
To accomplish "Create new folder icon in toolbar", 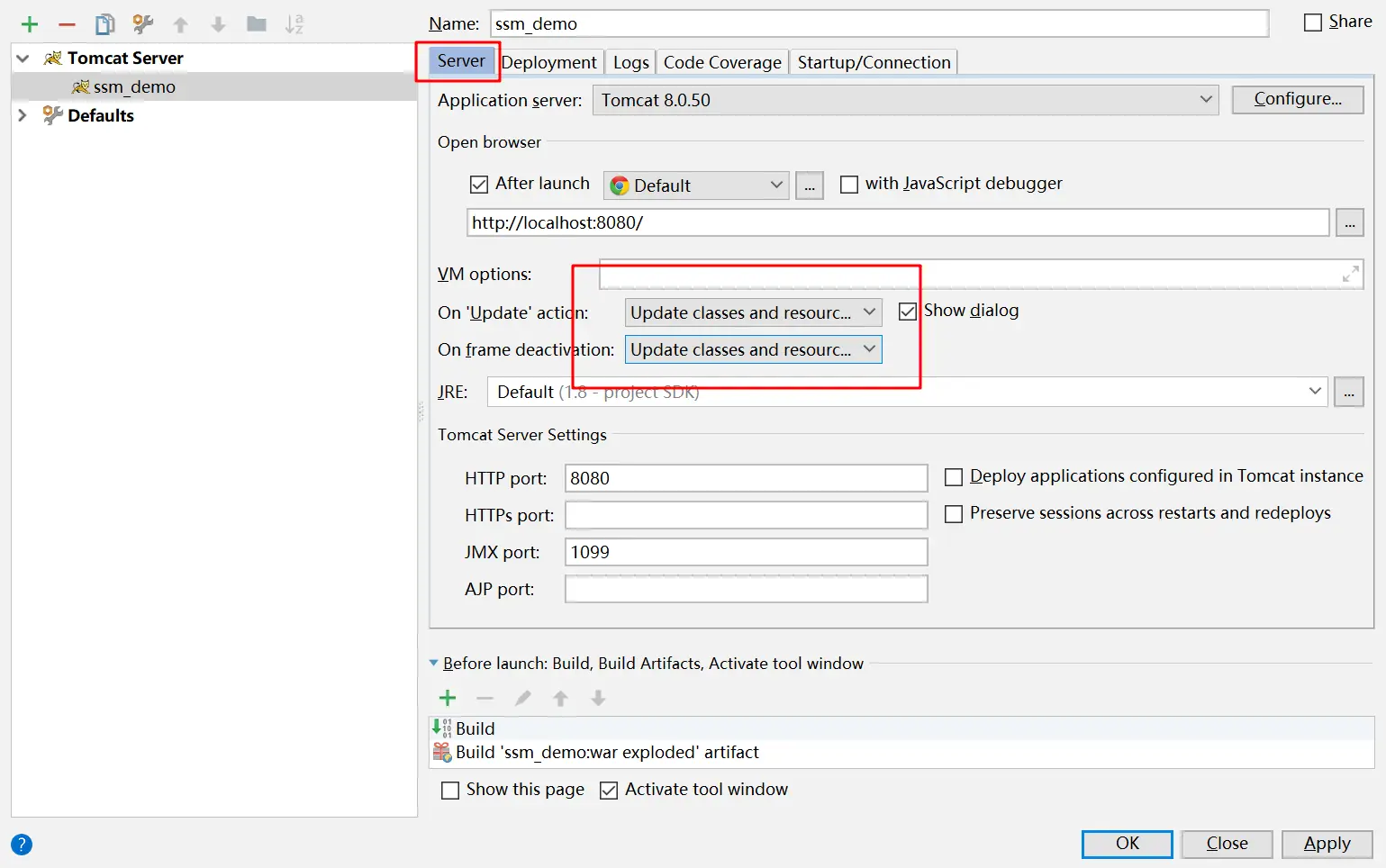I will [x=257, y=24].
